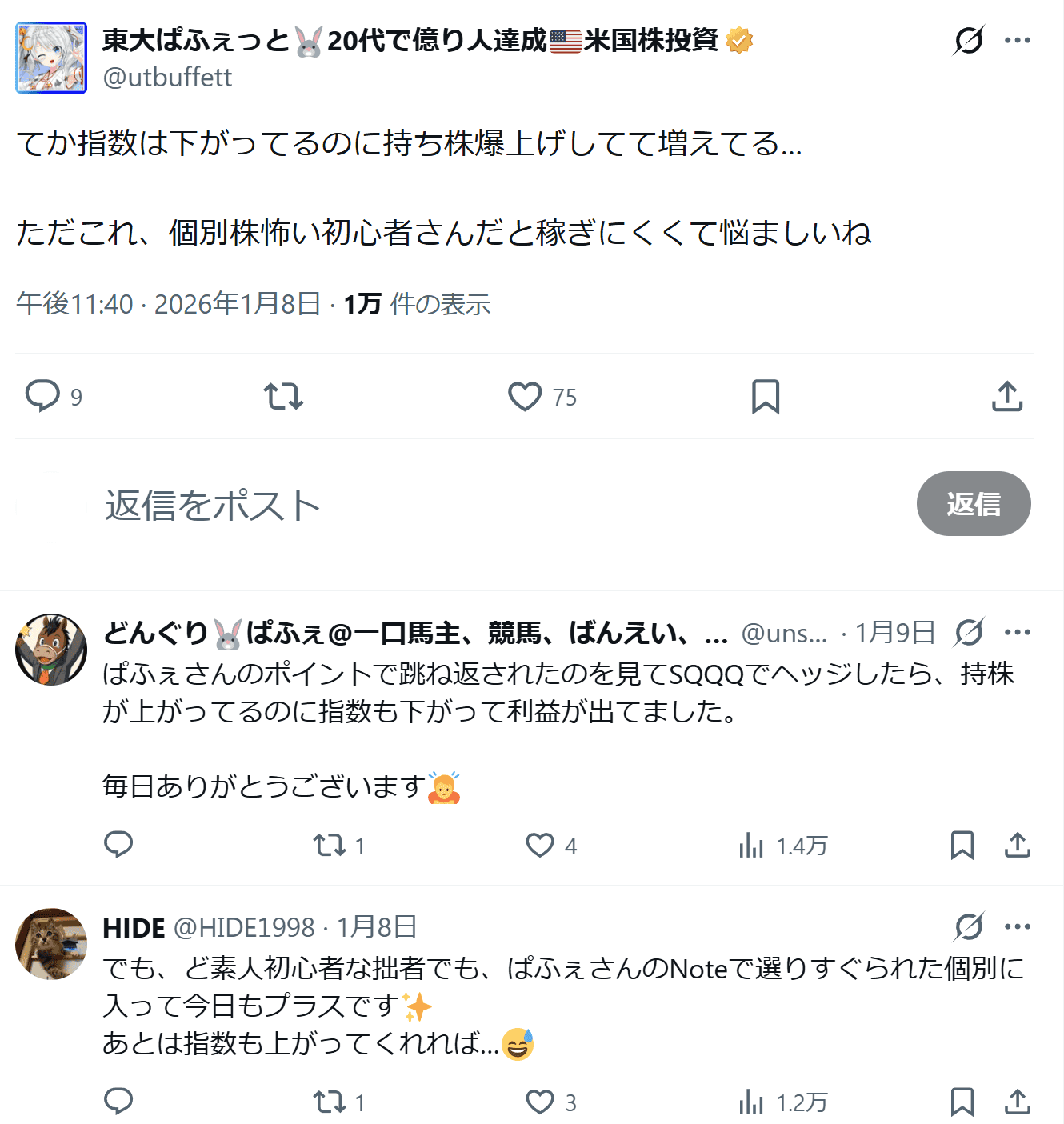Open more options on どんぐり's reply

1018,632
